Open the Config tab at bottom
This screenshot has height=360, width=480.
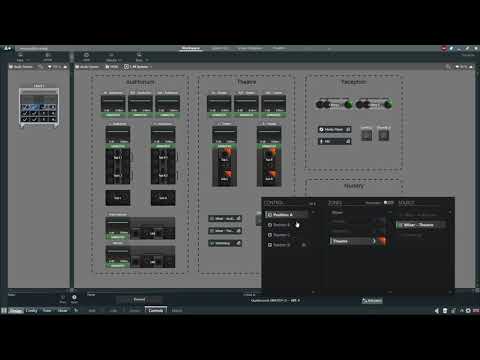point(32,310)
